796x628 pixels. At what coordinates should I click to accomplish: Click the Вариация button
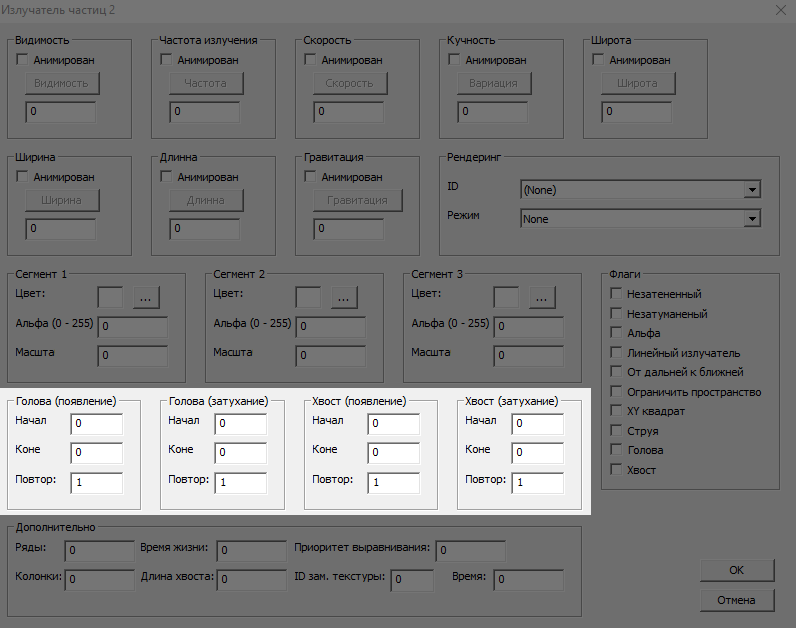[x=494, y=83]
